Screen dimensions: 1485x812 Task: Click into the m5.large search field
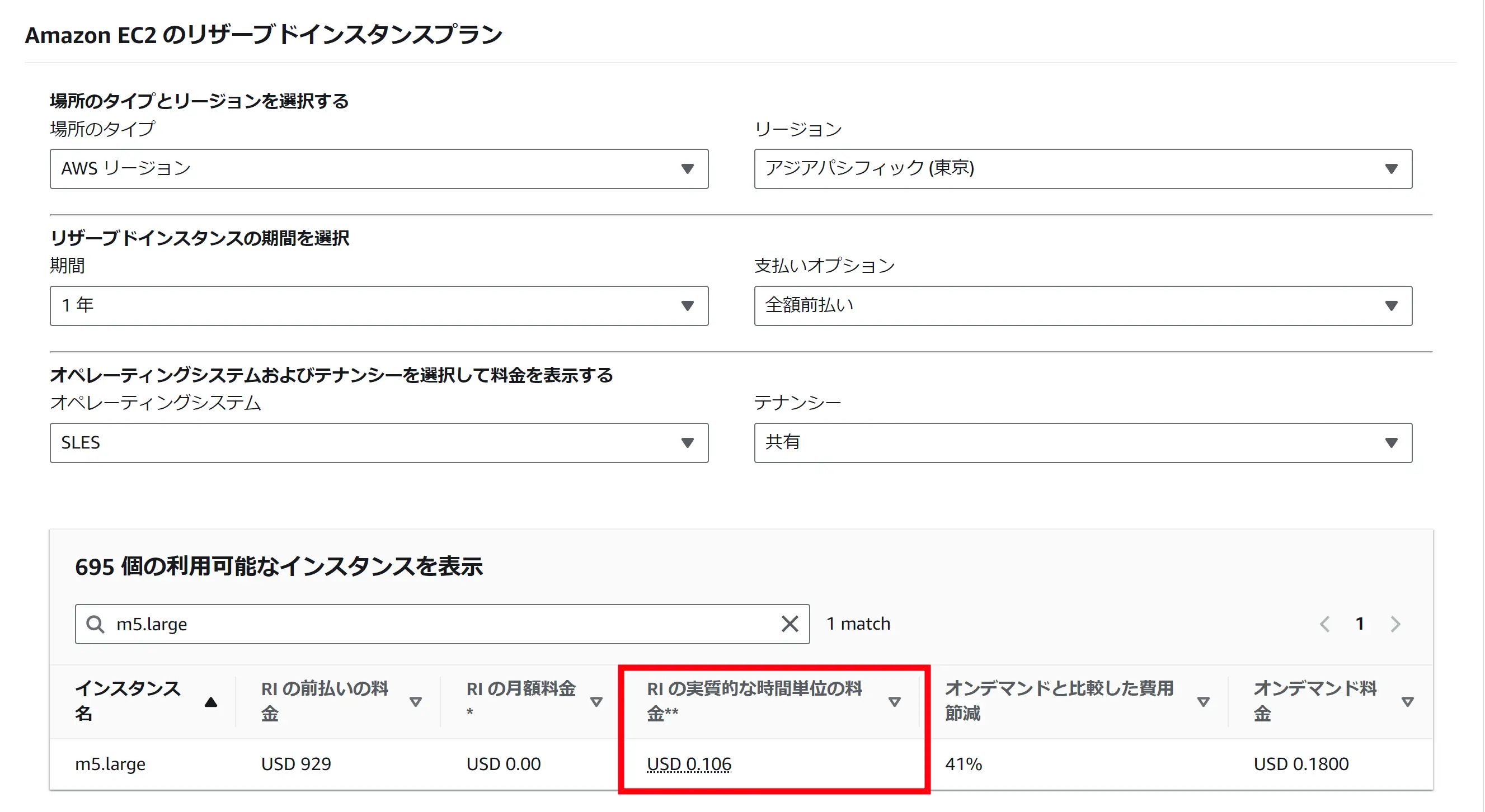point(442,624)
